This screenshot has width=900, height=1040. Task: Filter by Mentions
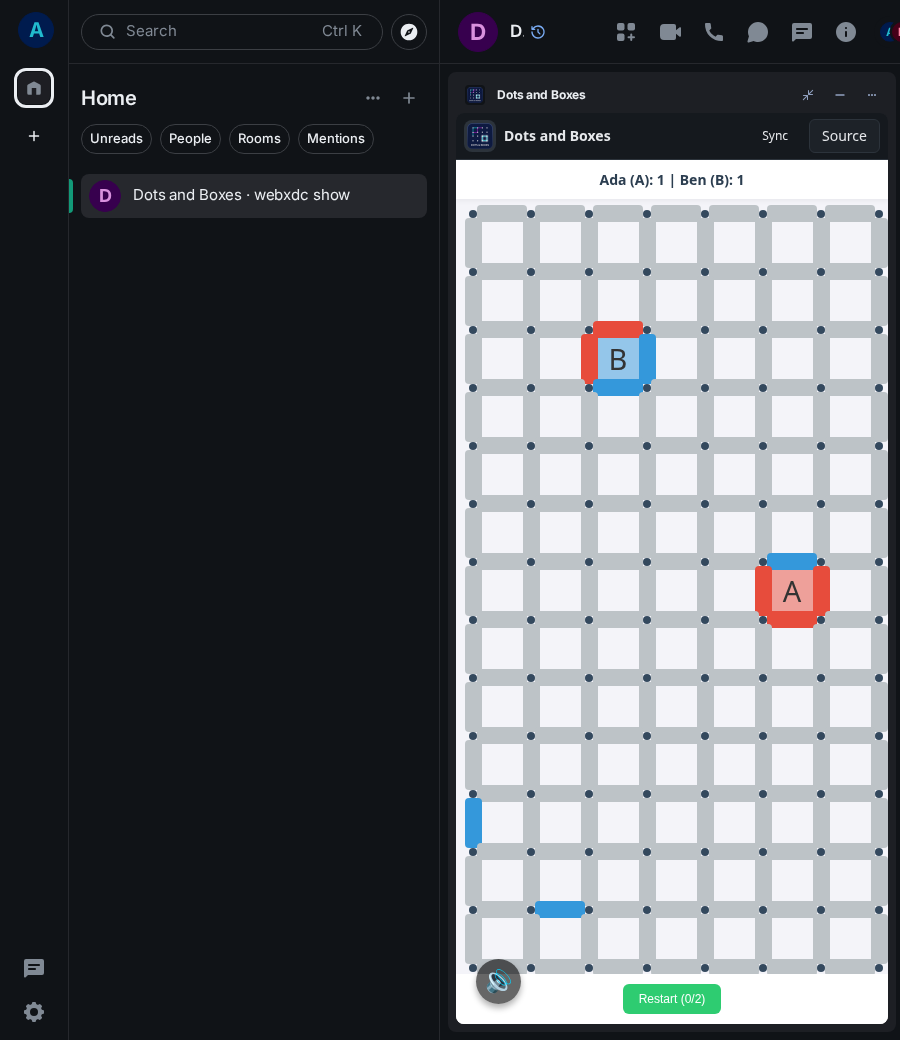click(336, 139)
